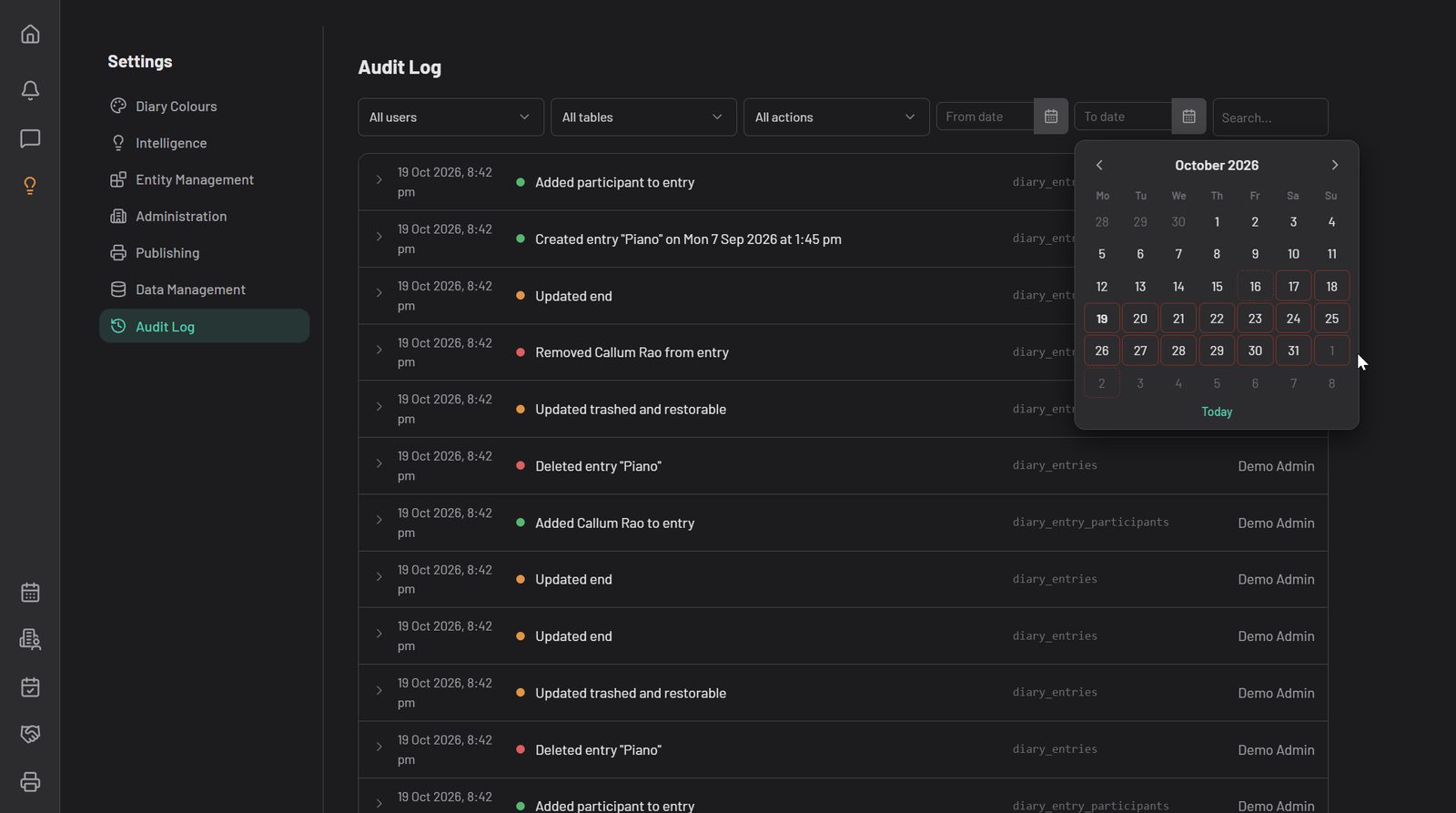Open the All actions dropdown
The image size is (1456, 813).
point(836,117)
